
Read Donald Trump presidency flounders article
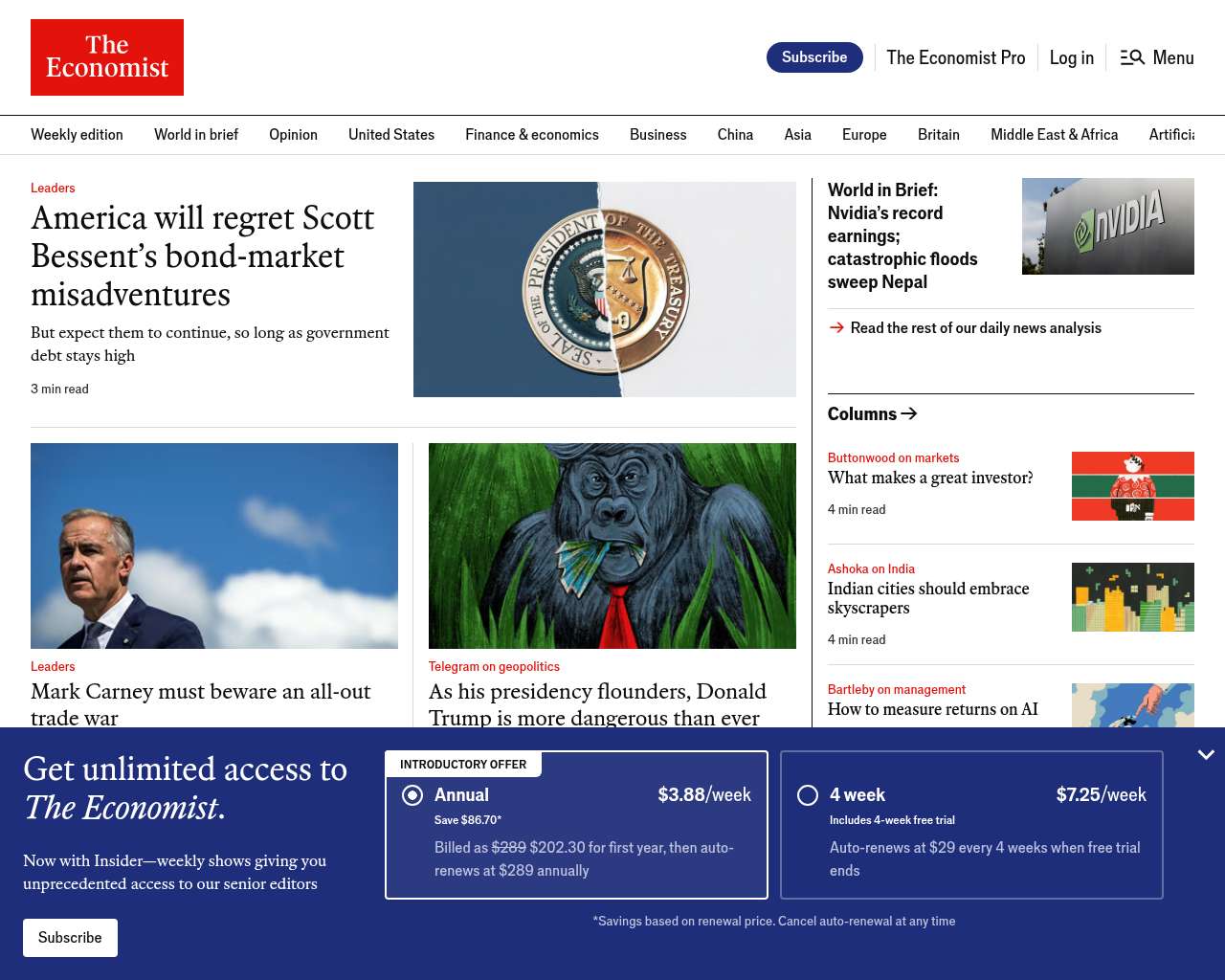coord(597,703)
